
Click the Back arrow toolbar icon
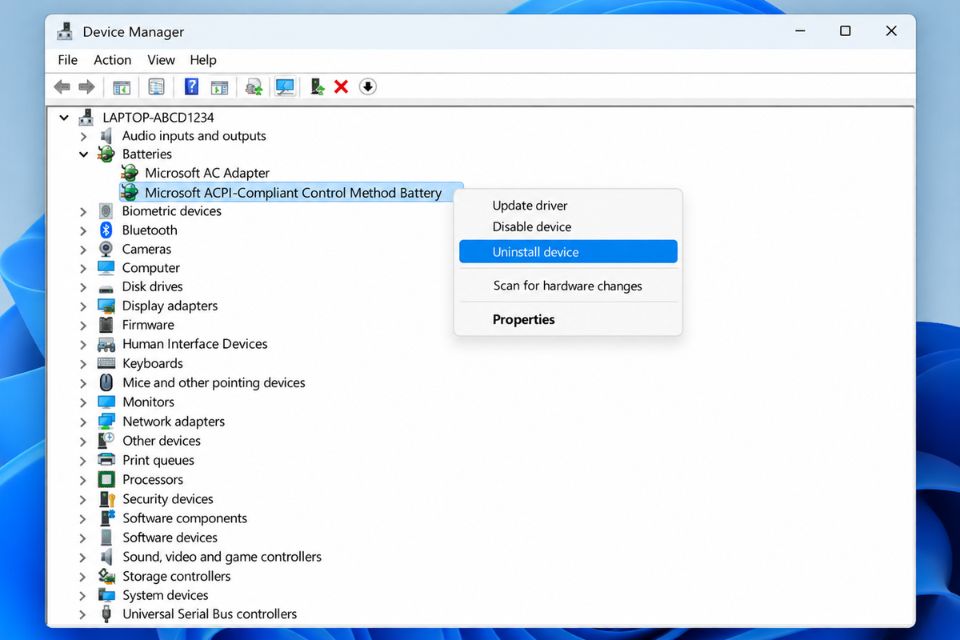pos(62,87)
